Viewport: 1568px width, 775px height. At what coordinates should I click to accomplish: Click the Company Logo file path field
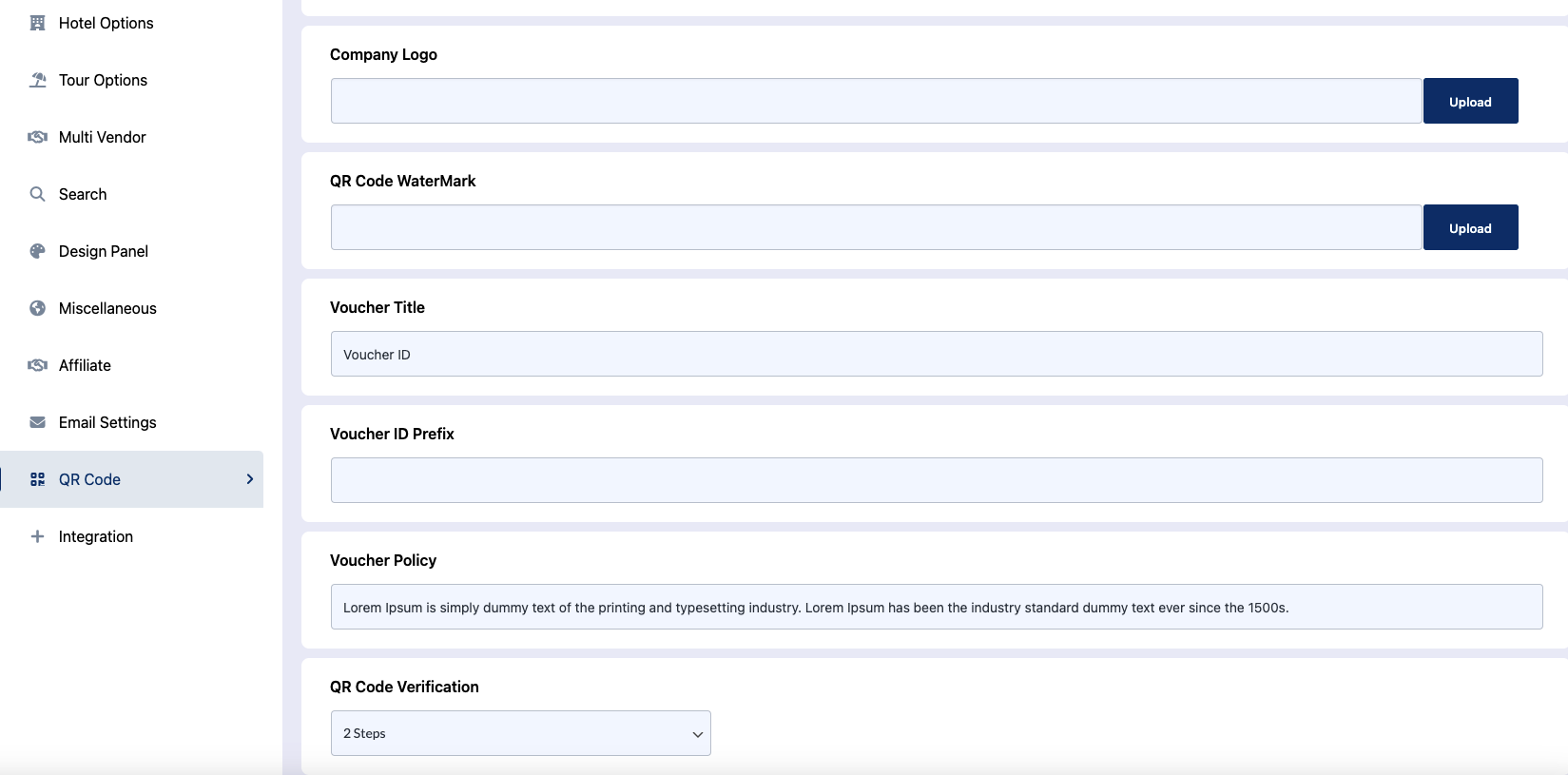tap(876, 101)
